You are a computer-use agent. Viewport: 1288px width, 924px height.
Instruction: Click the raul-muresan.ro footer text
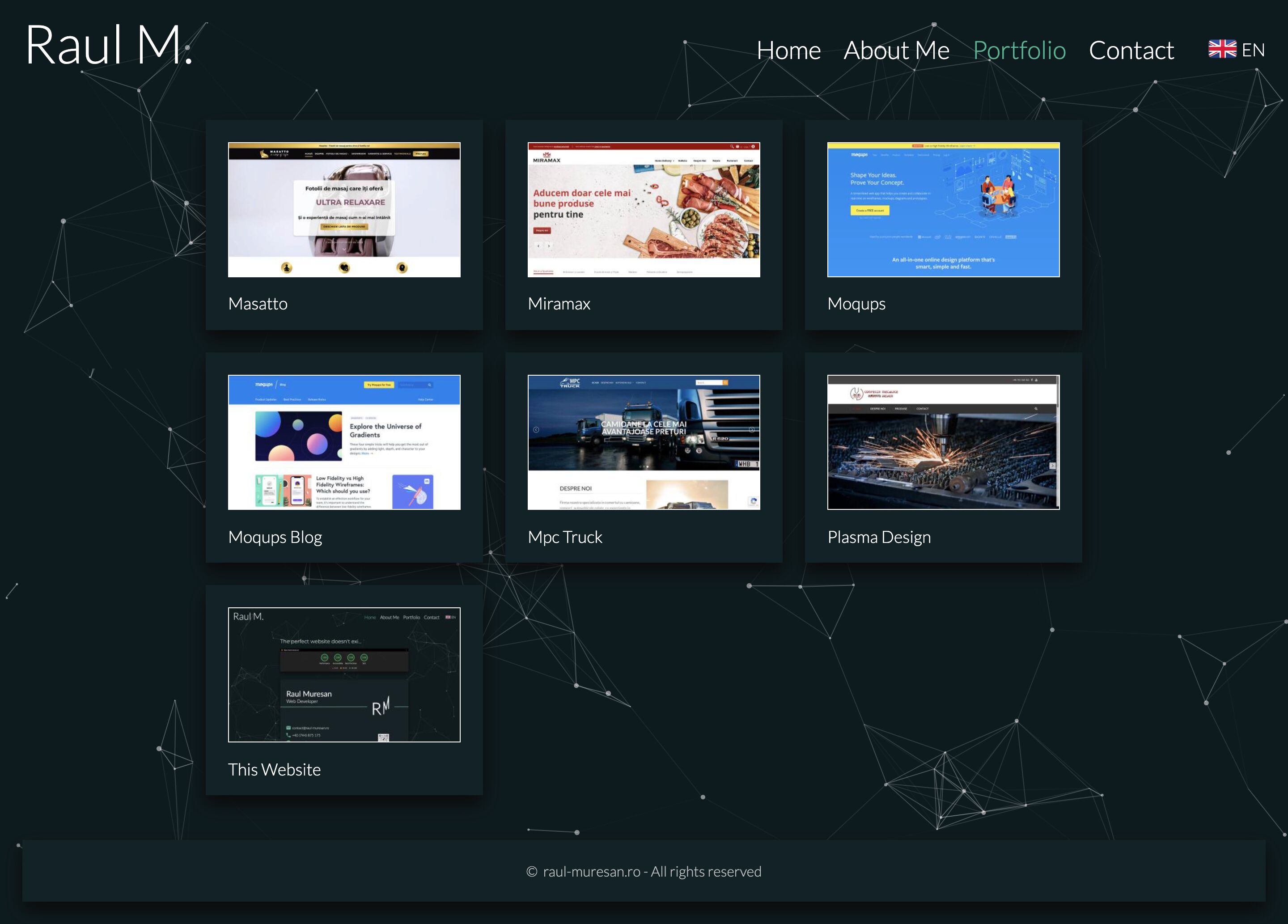[x=591, y=872]
